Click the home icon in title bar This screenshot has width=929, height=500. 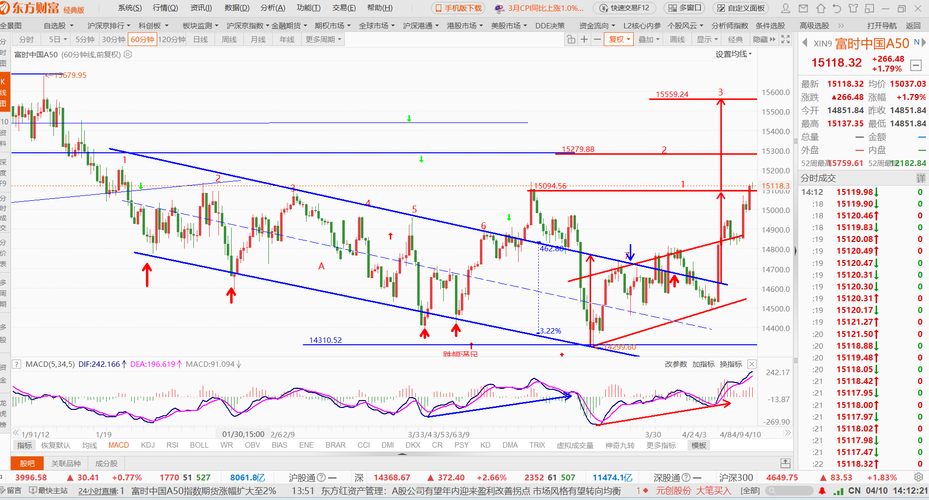(821, 8)
